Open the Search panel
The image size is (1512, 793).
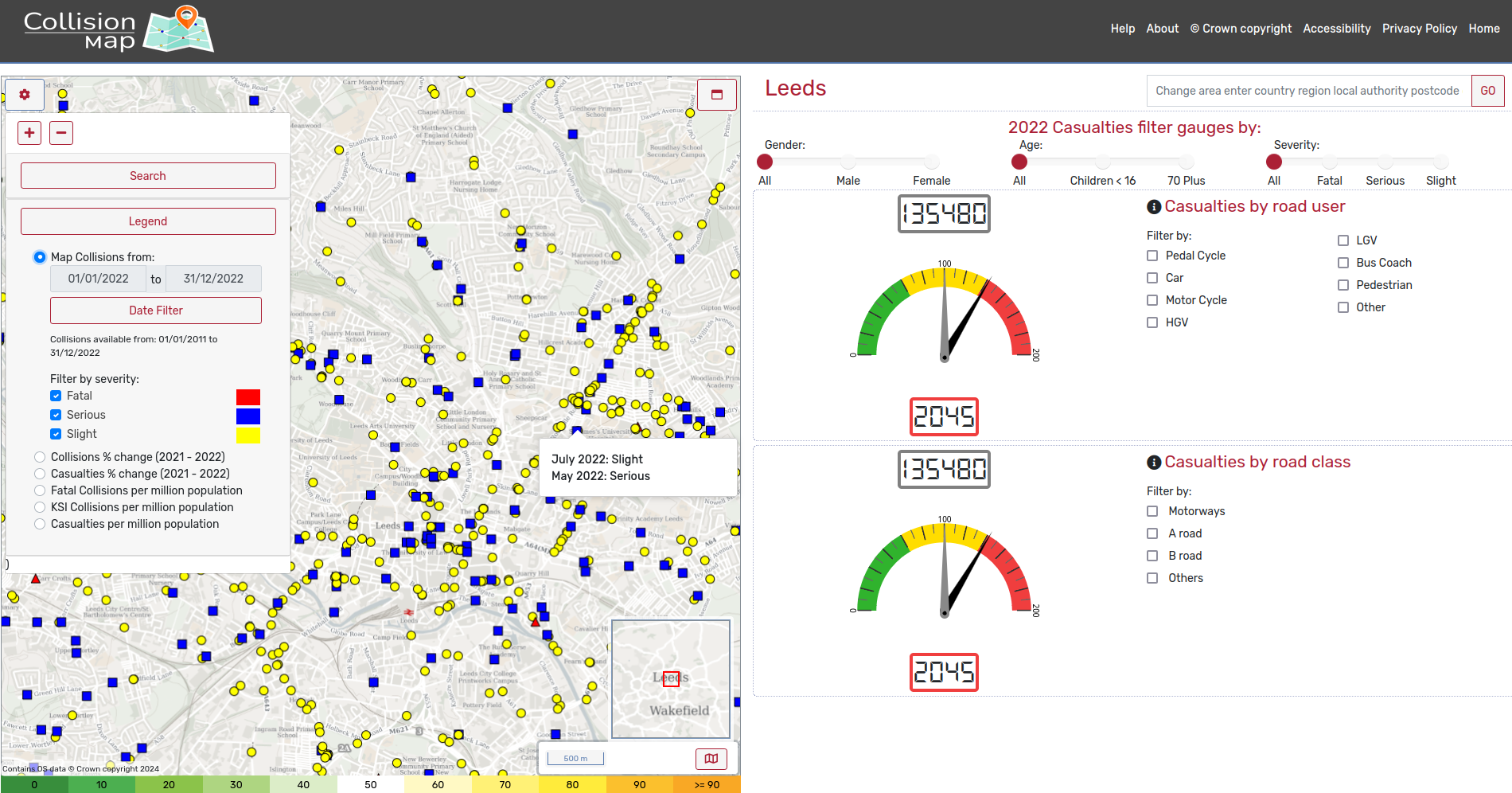click(x=148, y=176)
